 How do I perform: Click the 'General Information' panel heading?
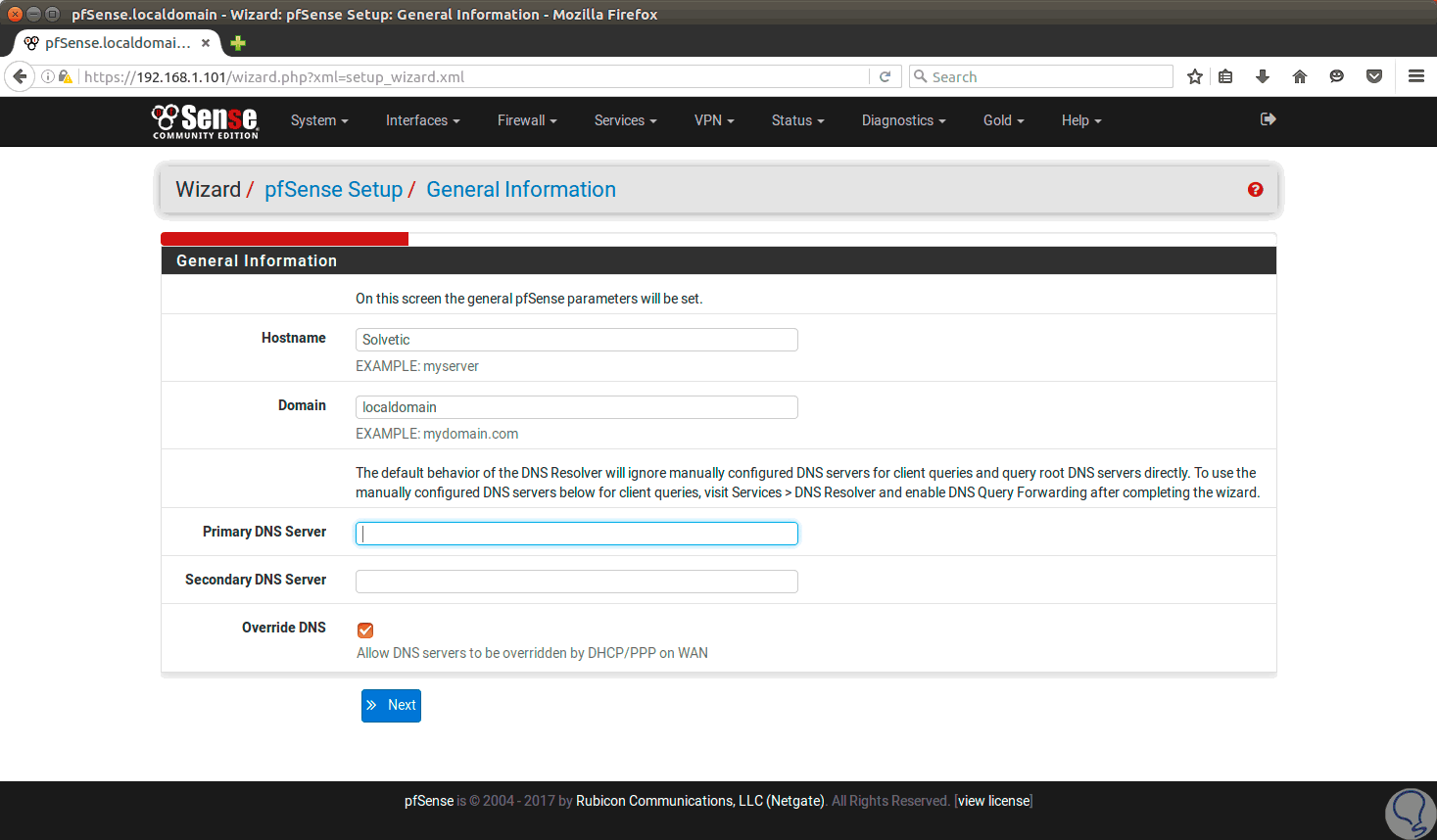point(257,260)
